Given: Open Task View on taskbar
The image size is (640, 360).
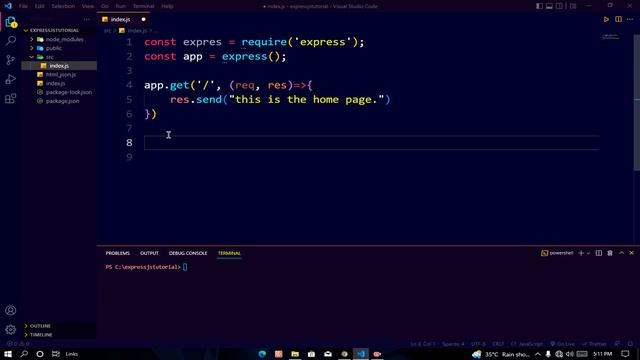Looking at the screenshot, I should (56, 354).
